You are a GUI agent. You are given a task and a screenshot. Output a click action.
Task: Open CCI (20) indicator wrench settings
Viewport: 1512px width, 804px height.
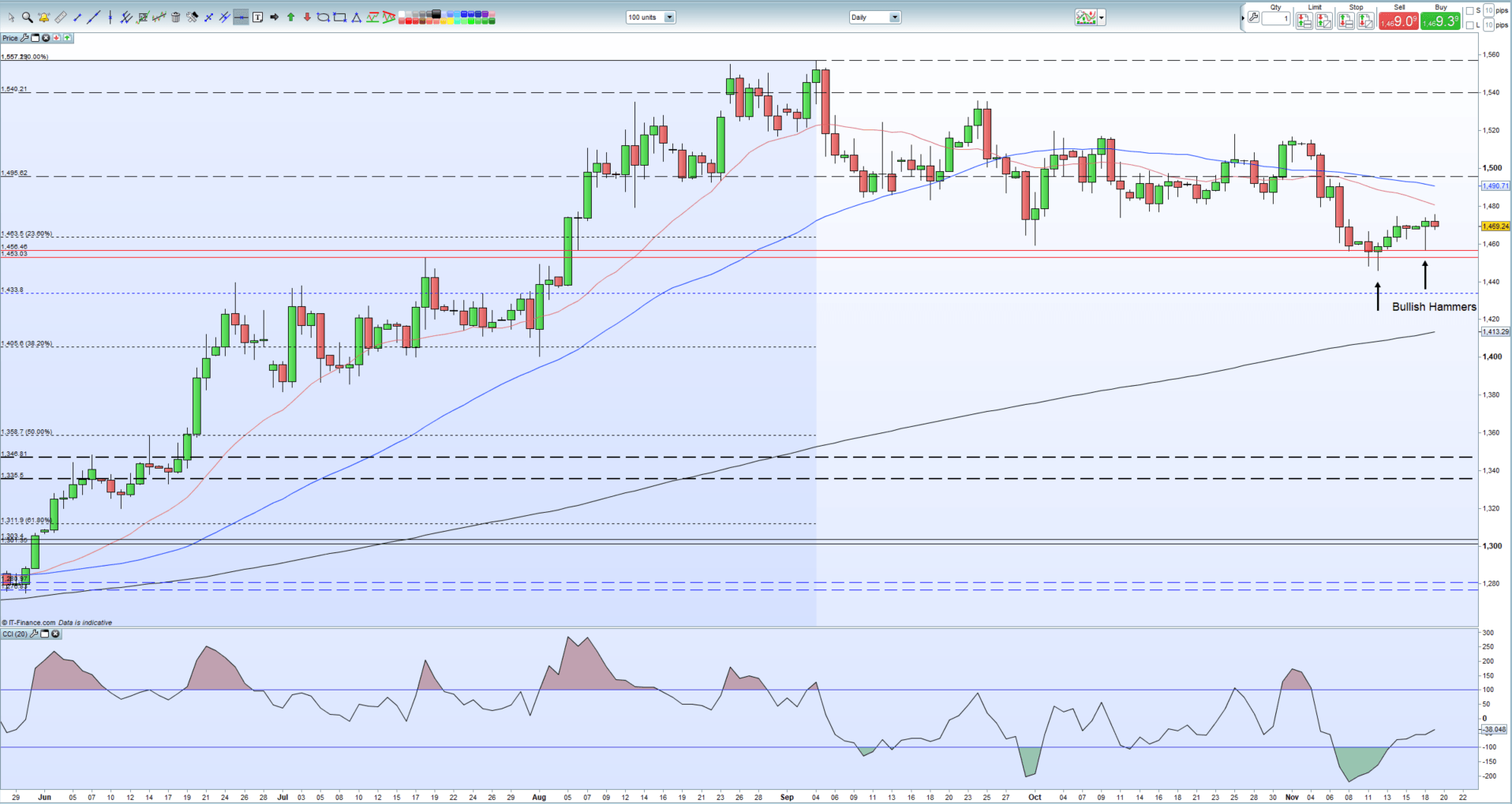(34, 634)
